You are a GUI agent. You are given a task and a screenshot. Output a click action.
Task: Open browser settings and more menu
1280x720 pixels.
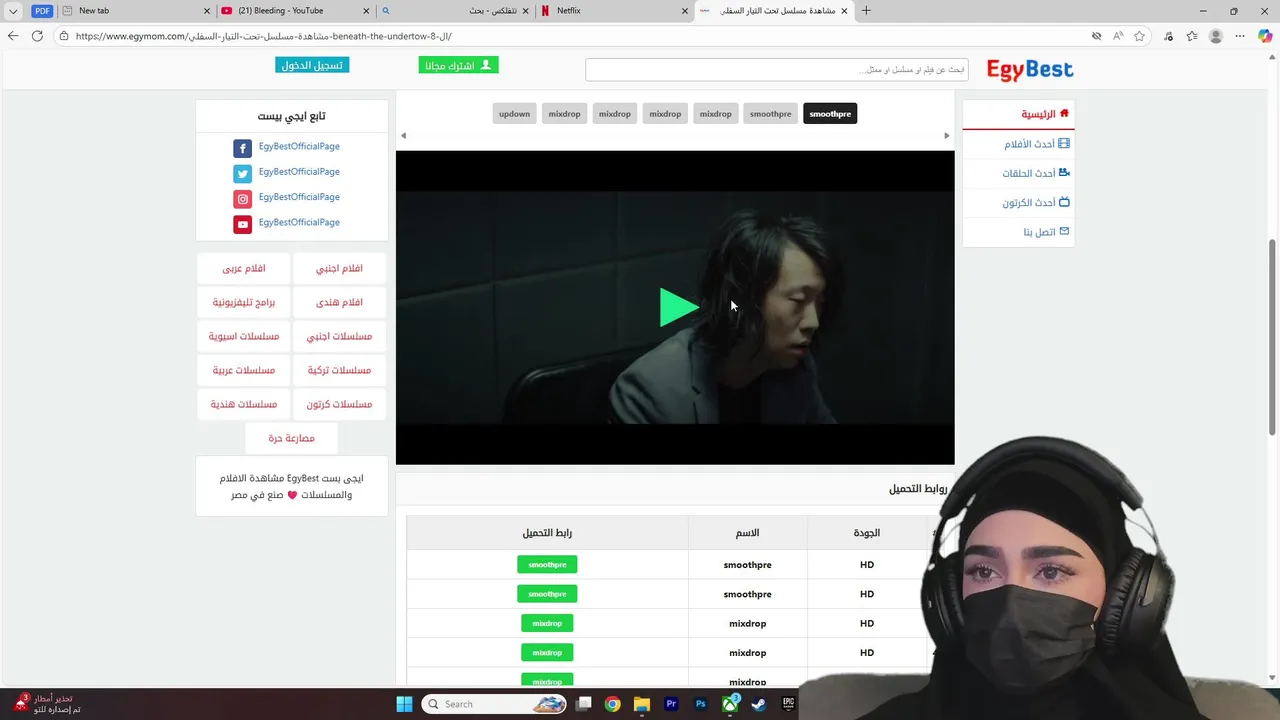point(1240,36)
